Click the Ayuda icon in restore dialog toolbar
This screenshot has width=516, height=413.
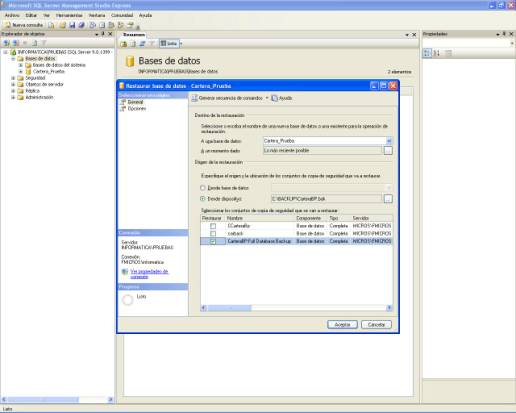pos(275,98)
